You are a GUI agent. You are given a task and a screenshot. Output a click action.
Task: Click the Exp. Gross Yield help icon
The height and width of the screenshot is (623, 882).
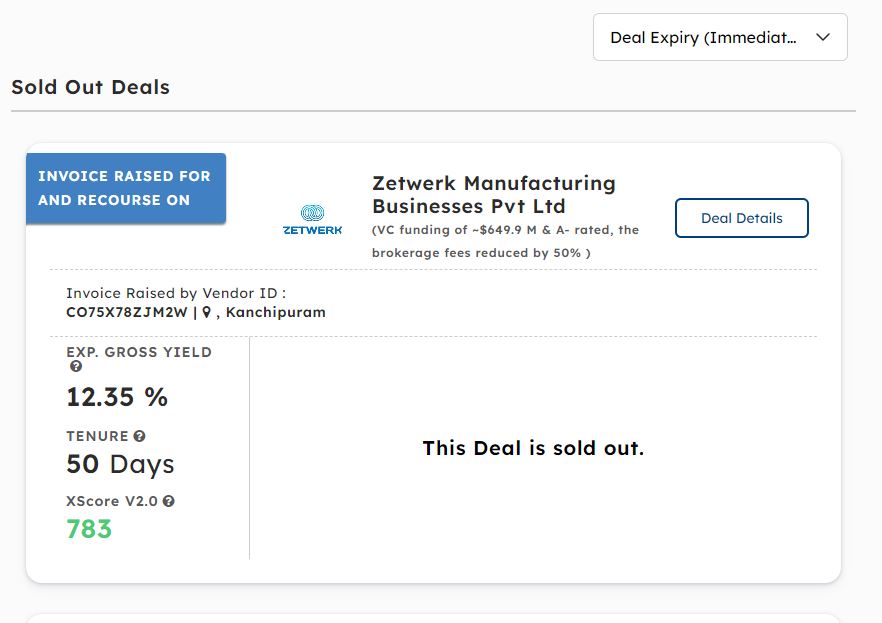click(76, 367)
